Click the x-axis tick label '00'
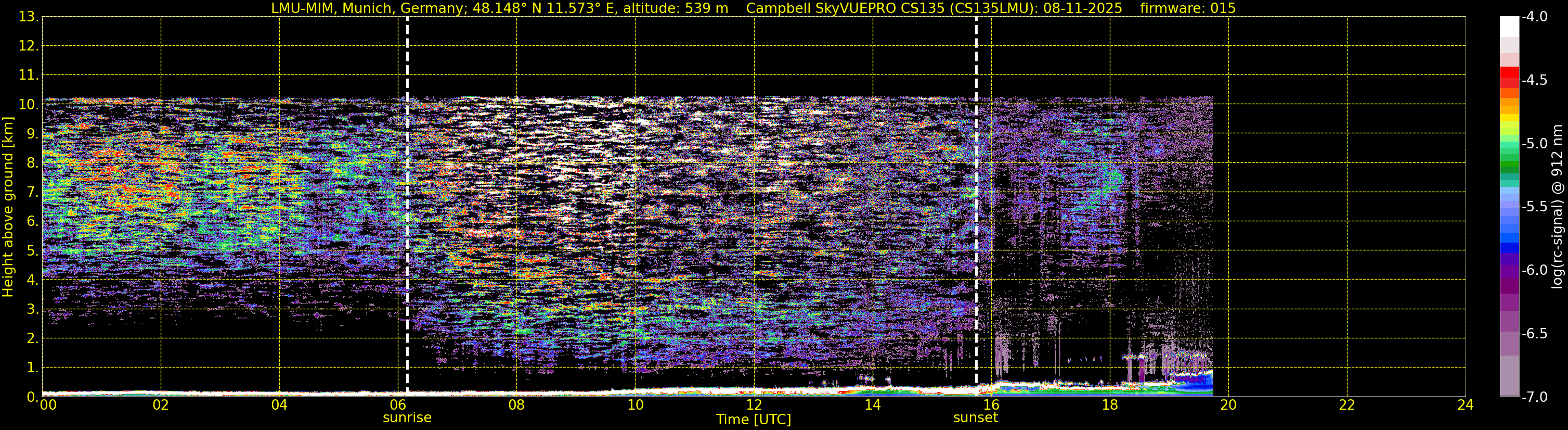1568x430 pixels. 48,405
